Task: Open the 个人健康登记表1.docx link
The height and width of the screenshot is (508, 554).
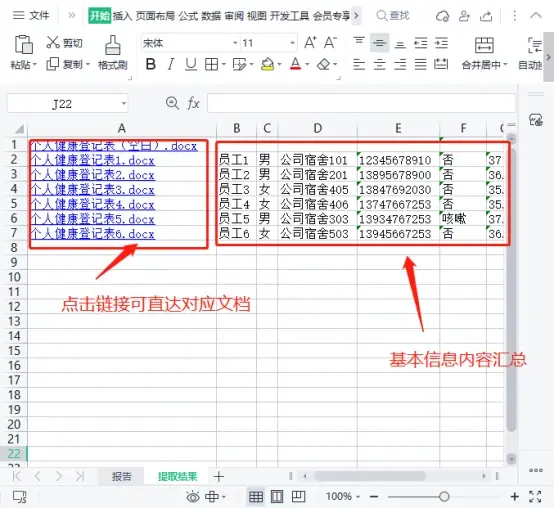Action: click(93, 160)
